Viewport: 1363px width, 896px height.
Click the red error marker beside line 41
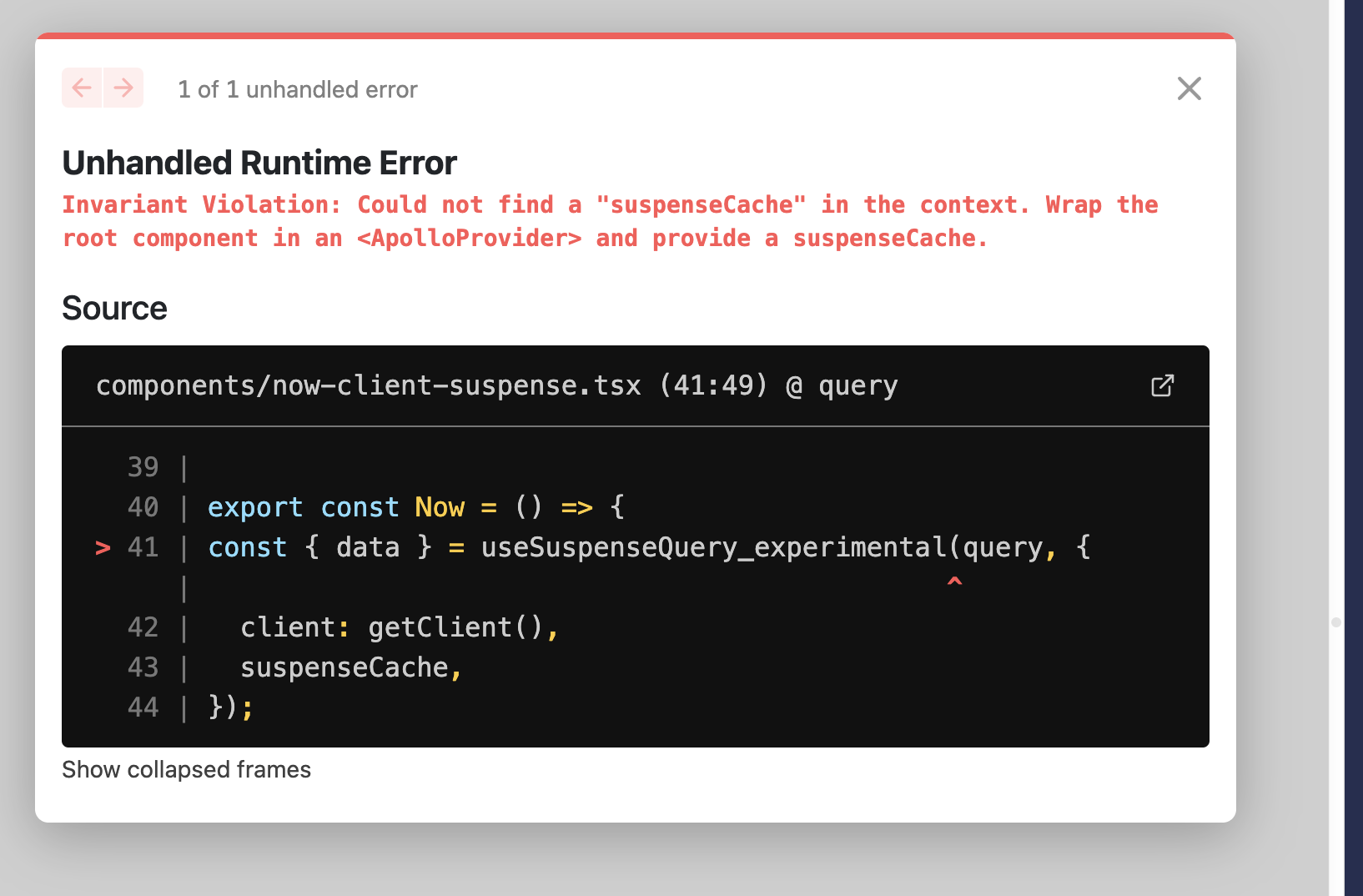coord(102,548)
